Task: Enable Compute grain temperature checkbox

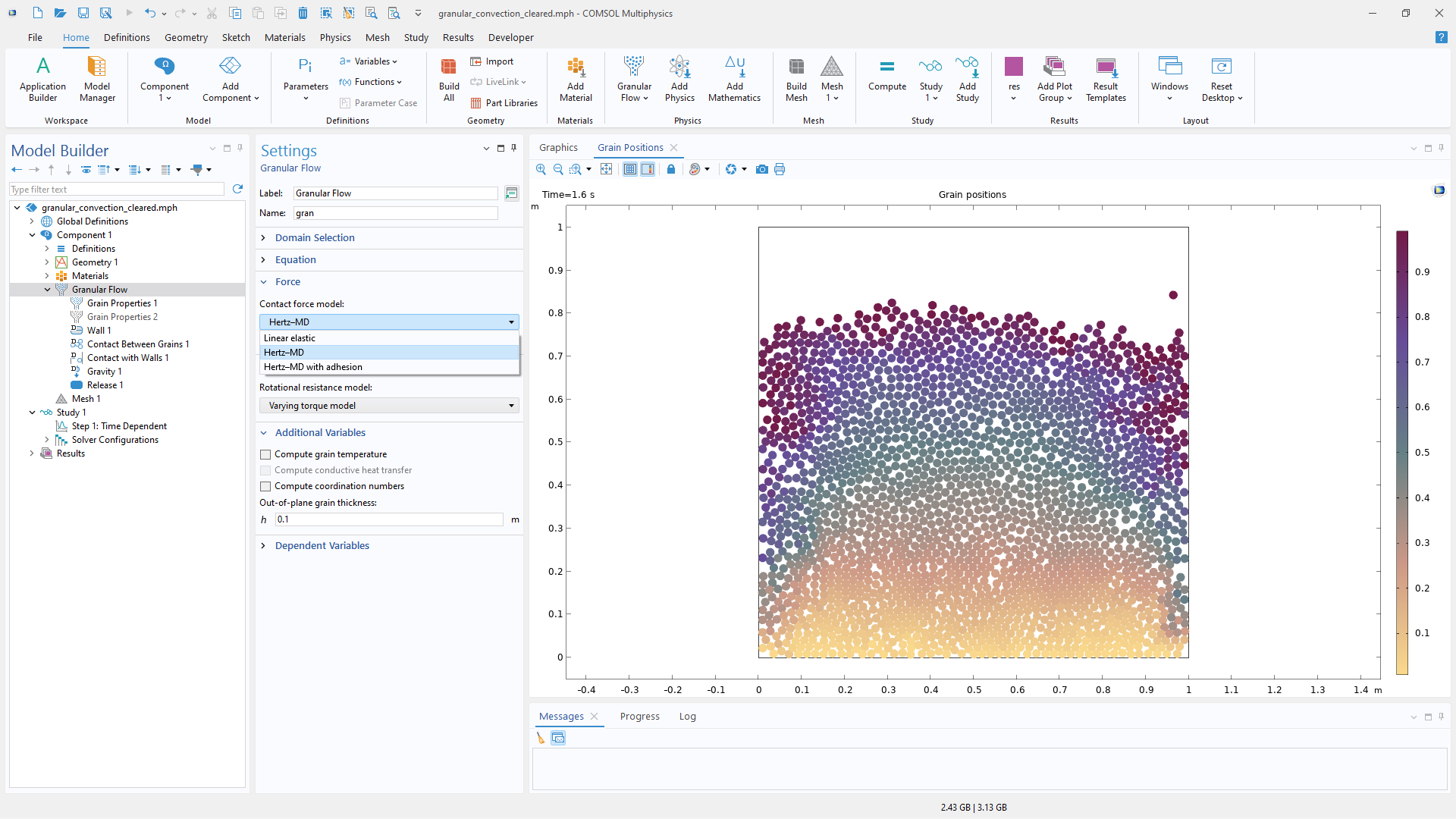Action: pyautogui.click(x=265, y=454)
